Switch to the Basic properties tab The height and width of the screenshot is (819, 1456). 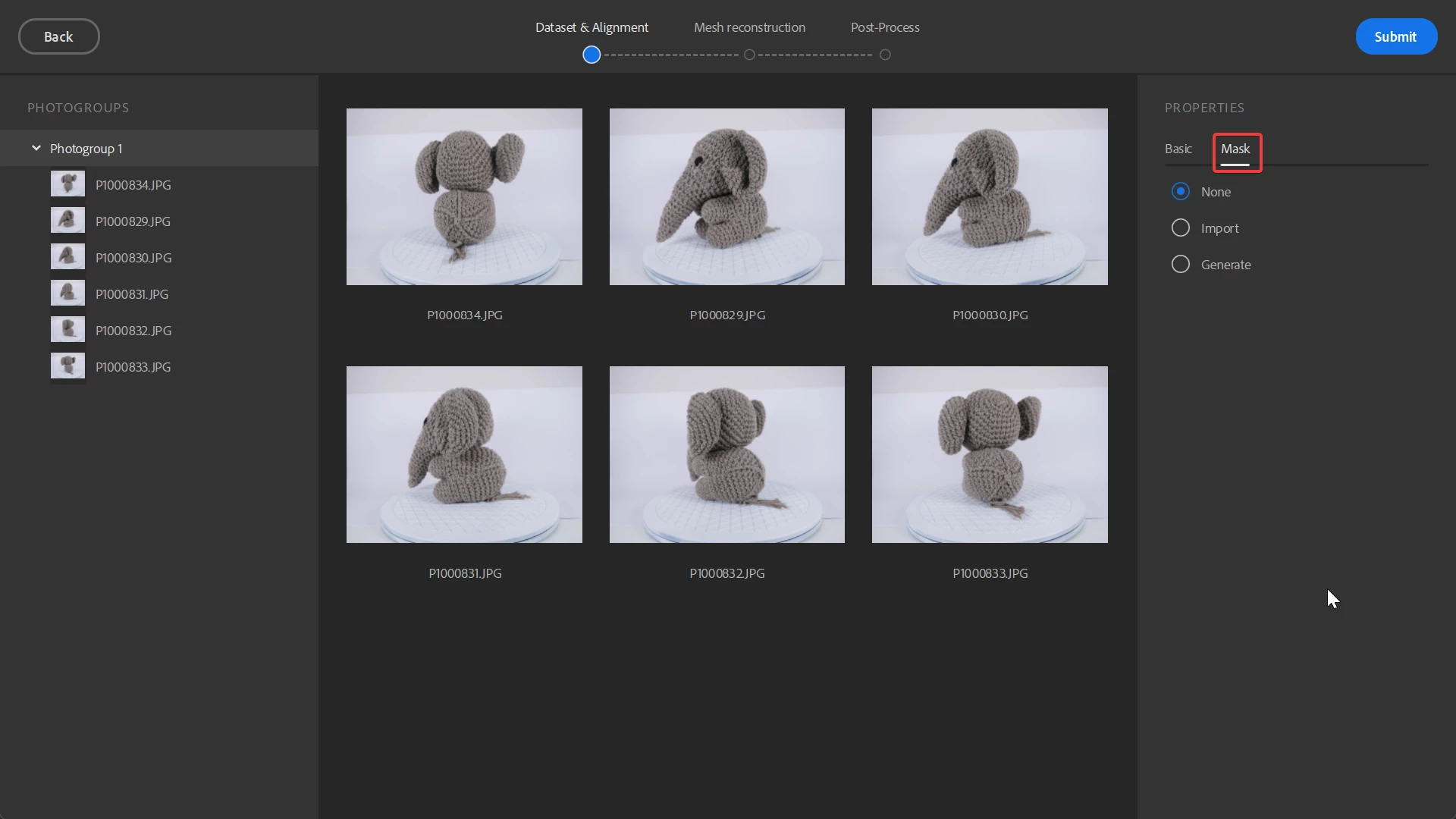click(1178, 149)
